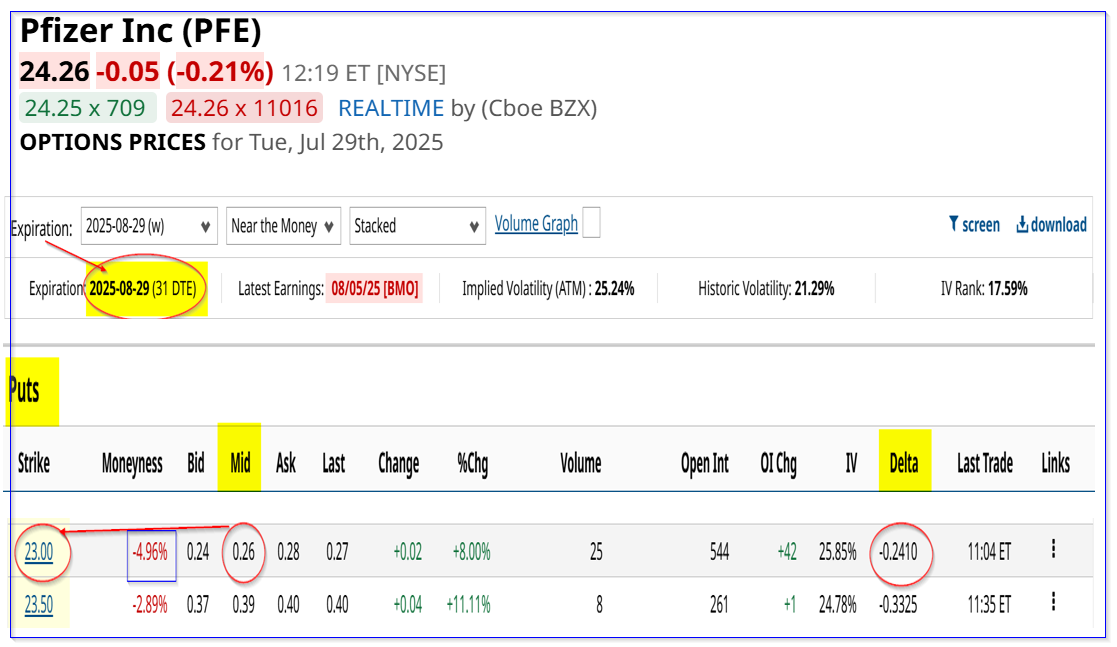Sort by Open Int column header
This screenshot has height=647, width=1117.
pos(705,463)
